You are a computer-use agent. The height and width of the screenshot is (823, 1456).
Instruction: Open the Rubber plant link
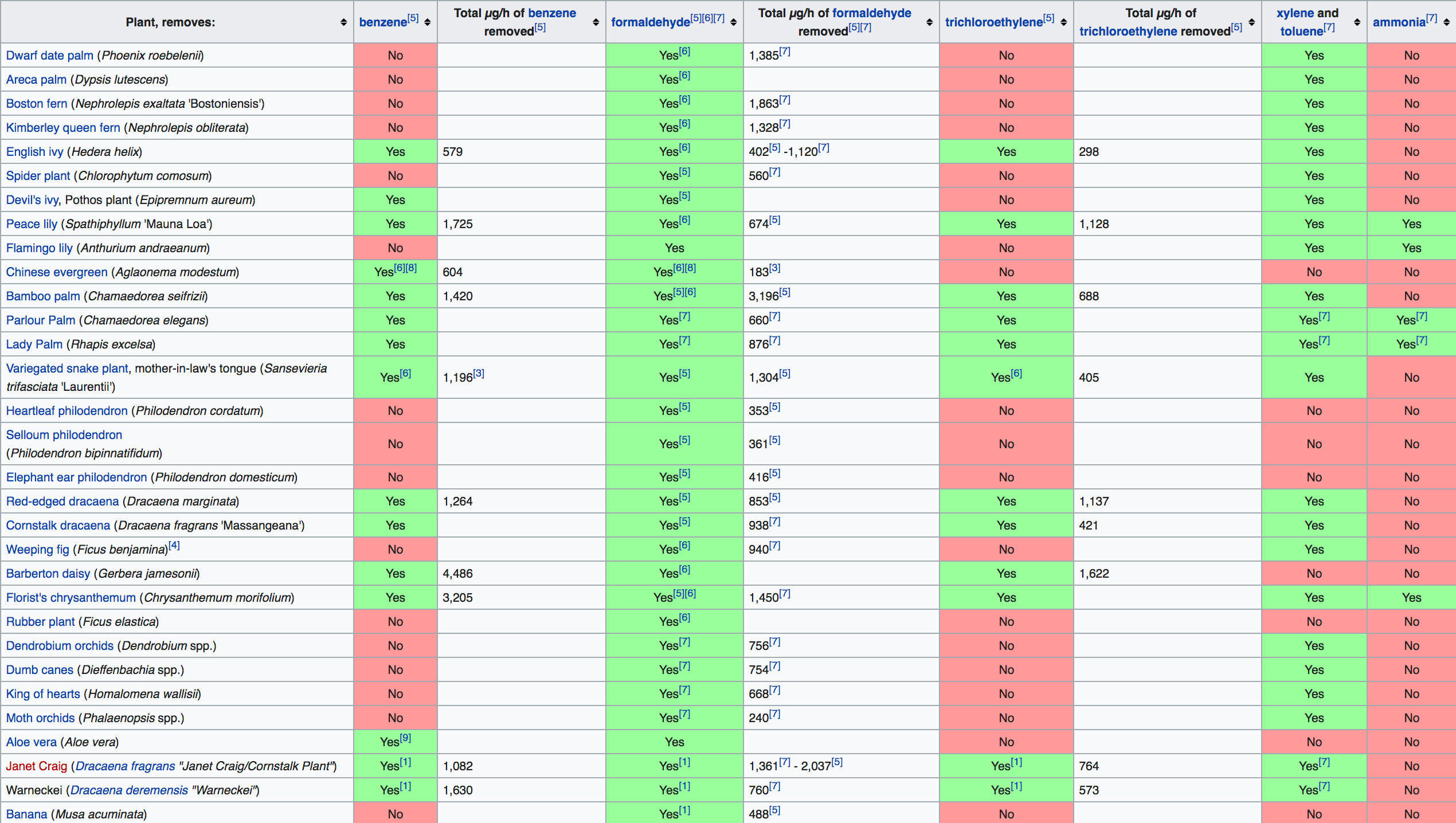[x=41, y=622]
